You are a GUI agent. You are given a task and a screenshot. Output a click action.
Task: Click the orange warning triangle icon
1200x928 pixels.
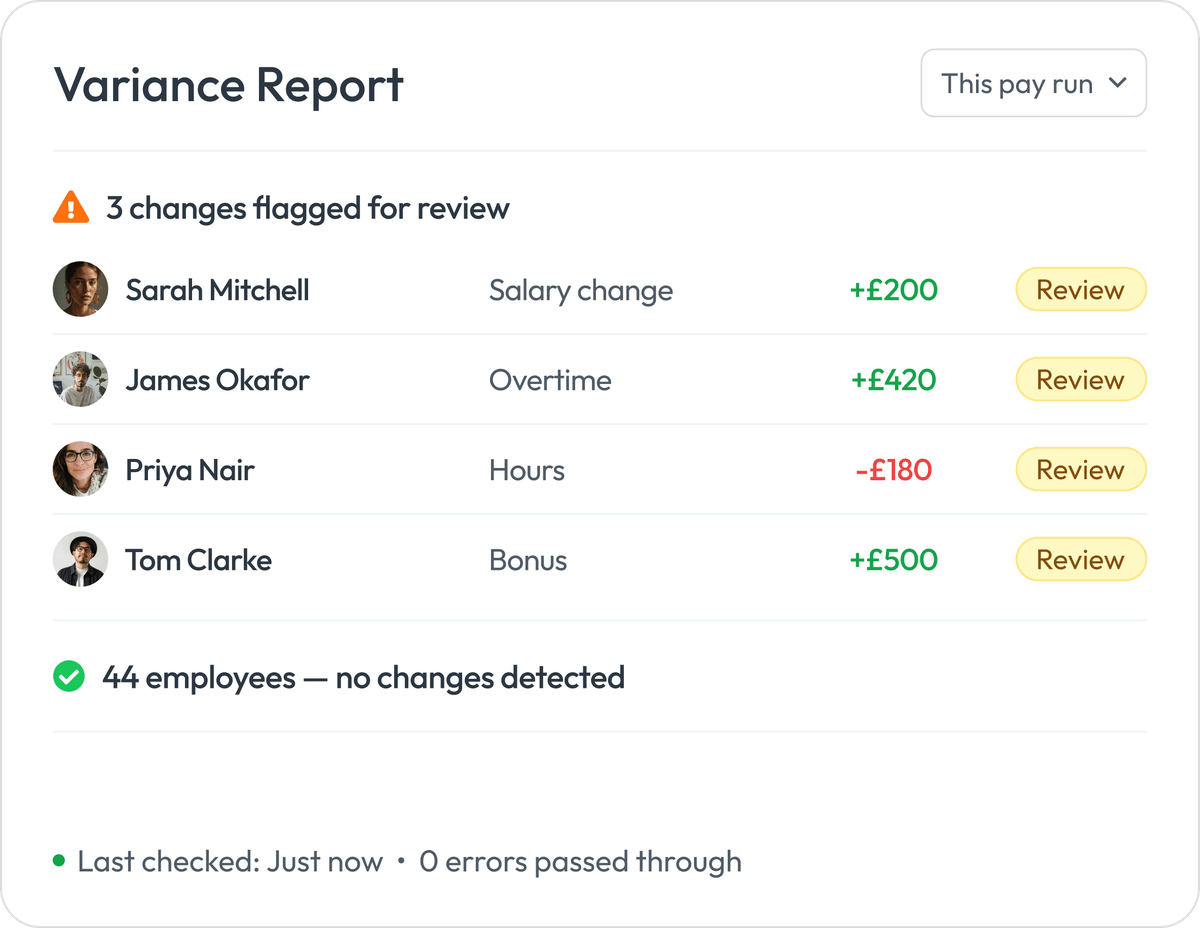[69, 208]
